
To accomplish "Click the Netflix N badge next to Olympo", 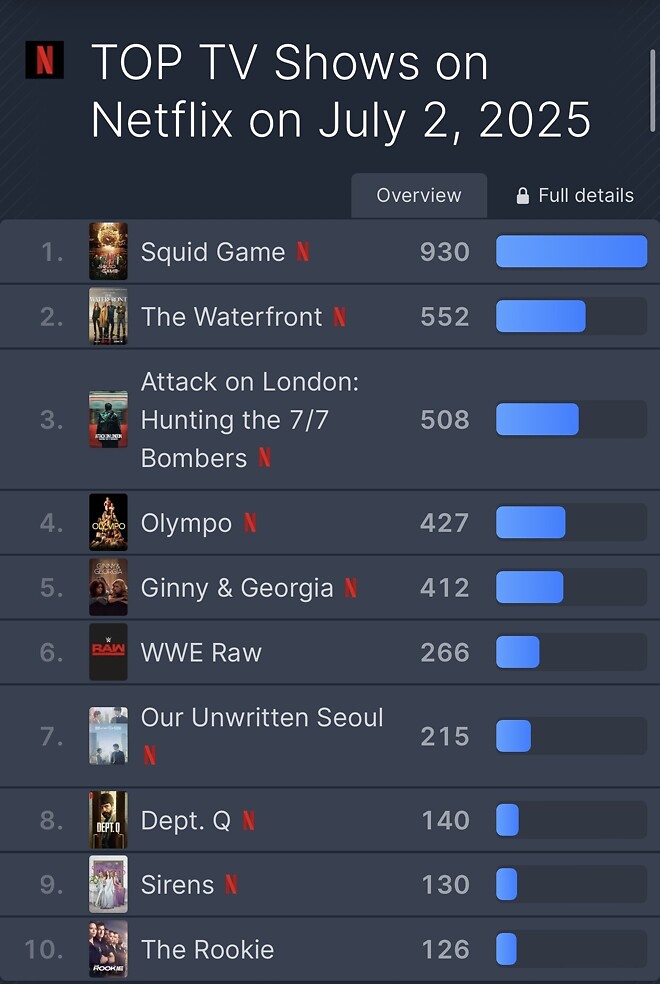I will click(250, 523).
